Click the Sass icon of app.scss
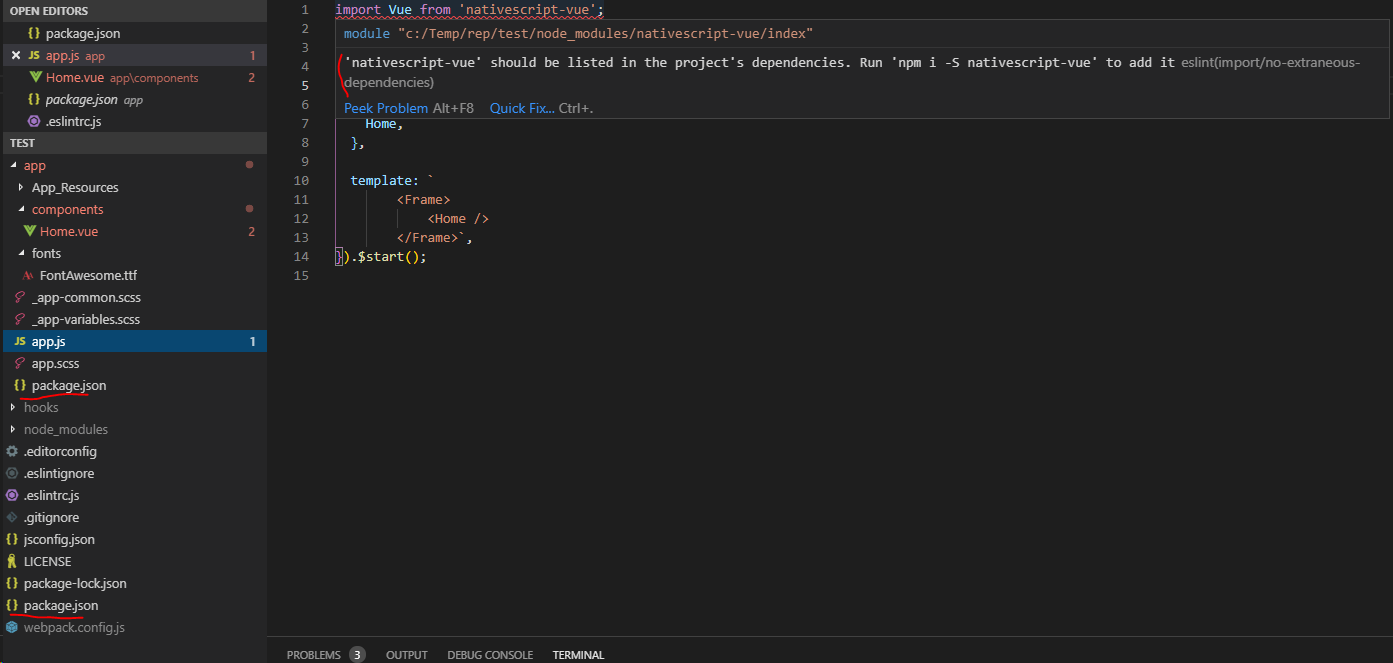Image resolution: width=1393 pixels, height=663 pixels. (x=20, y=364)
